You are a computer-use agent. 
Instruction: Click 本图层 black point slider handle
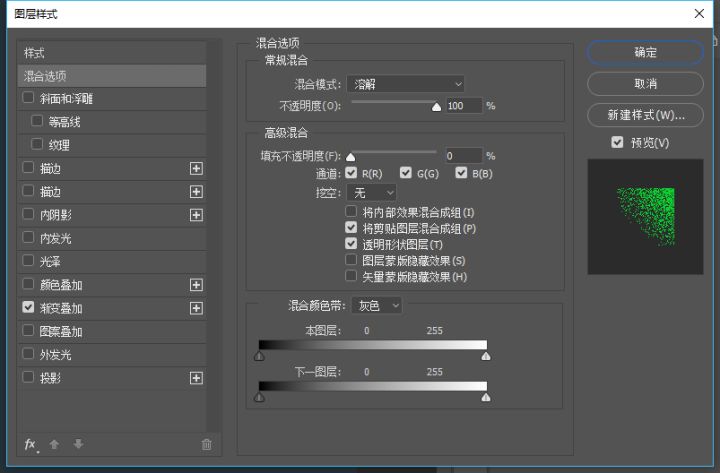click(259, 356)
